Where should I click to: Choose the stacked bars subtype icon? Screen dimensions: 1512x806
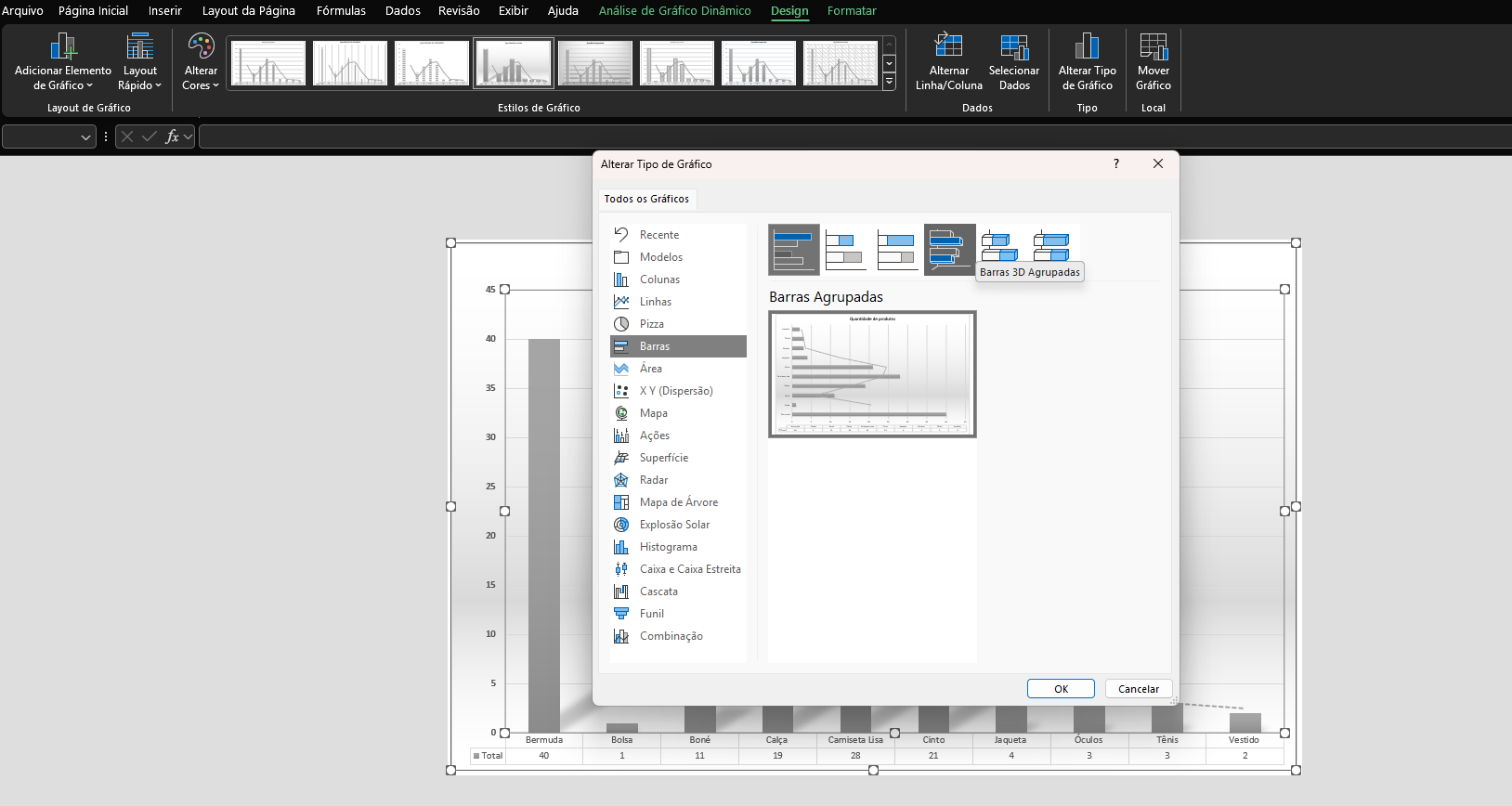tap(846, 250)
